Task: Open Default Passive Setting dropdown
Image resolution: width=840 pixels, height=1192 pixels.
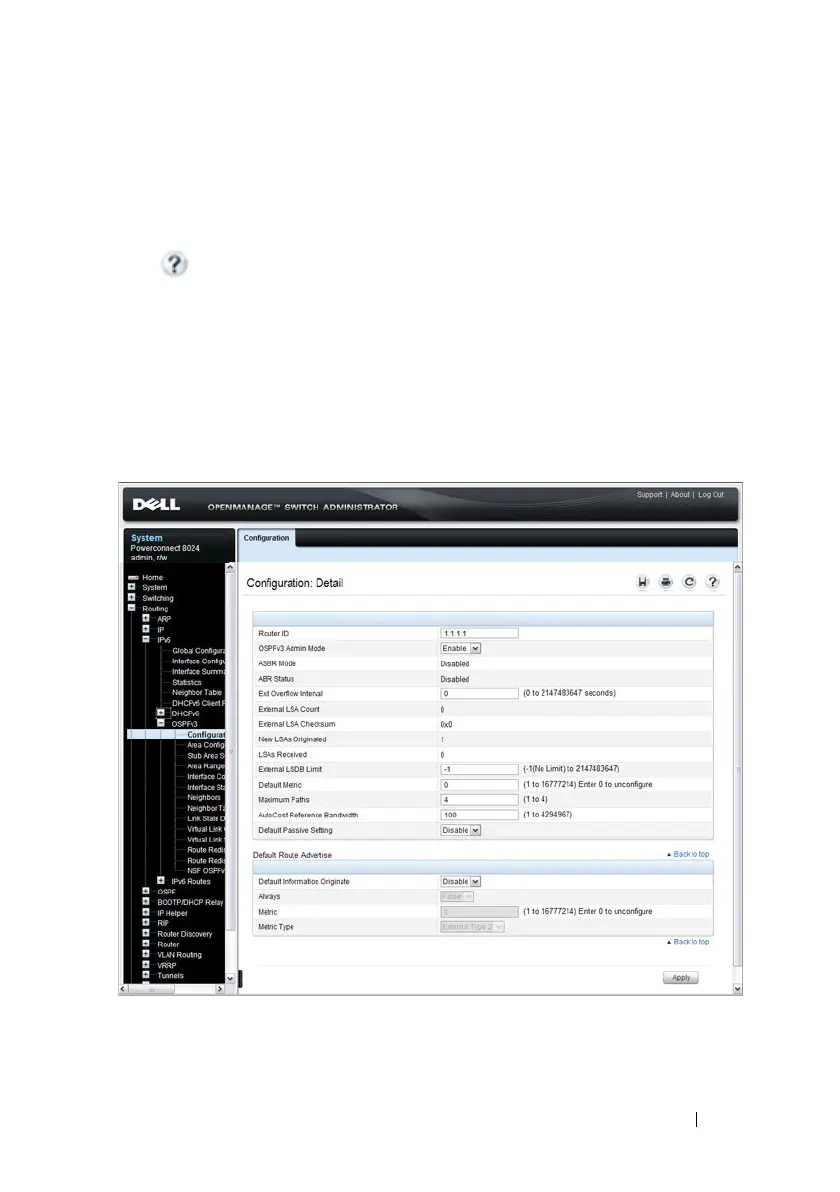Action: [461, 830]
